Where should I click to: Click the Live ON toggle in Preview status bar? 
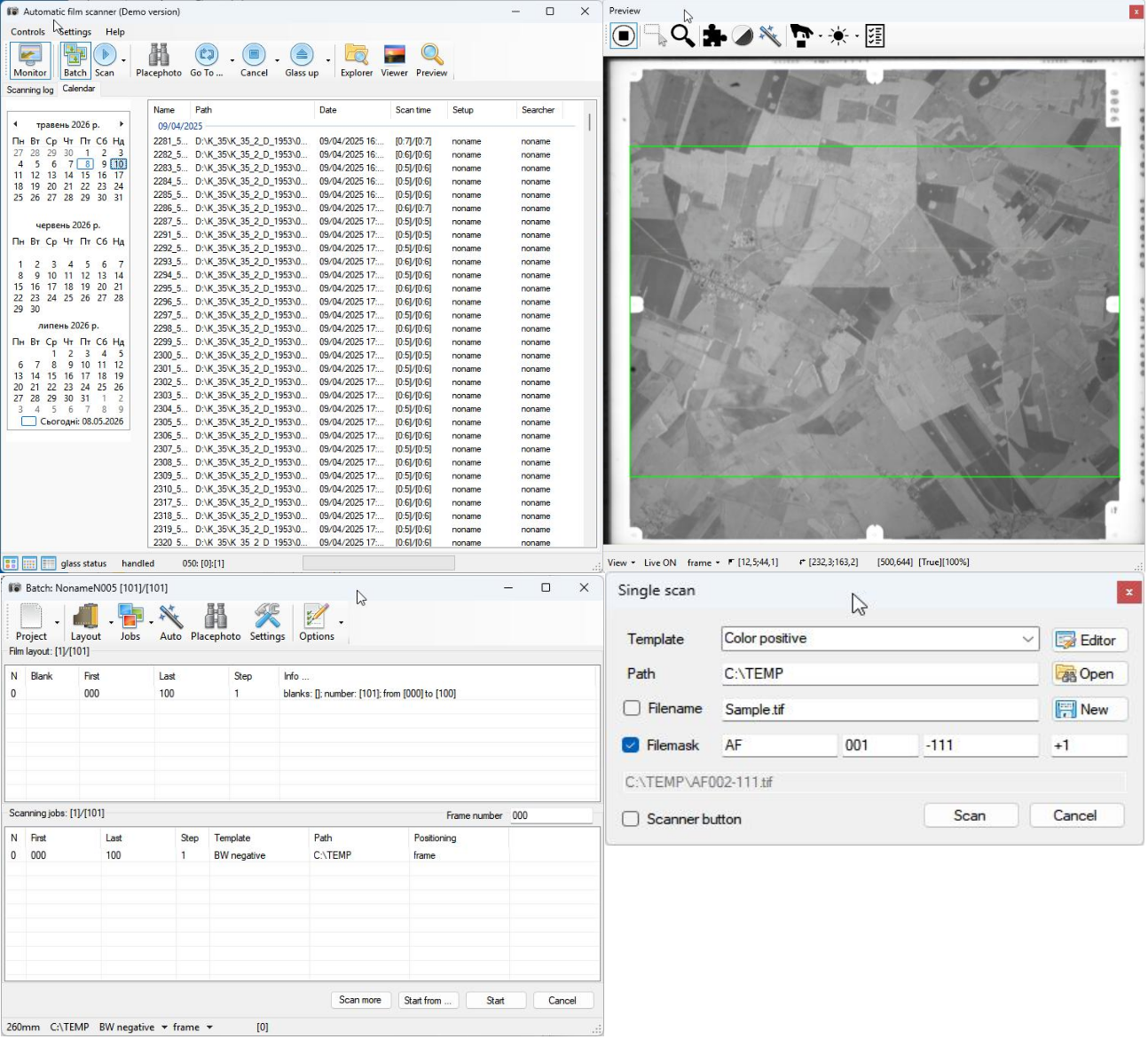(x=660, y=564)
